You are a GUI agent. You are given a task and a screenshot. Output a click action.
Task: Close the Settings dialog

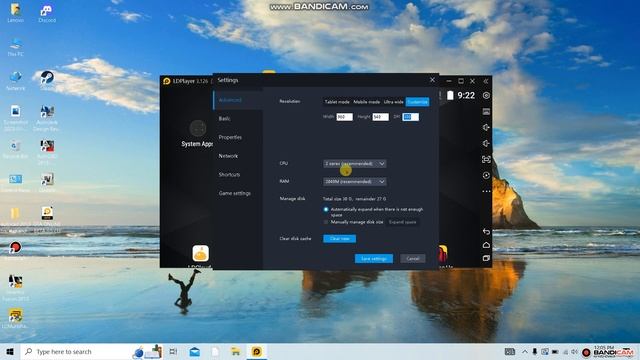(x=432, y=80)
